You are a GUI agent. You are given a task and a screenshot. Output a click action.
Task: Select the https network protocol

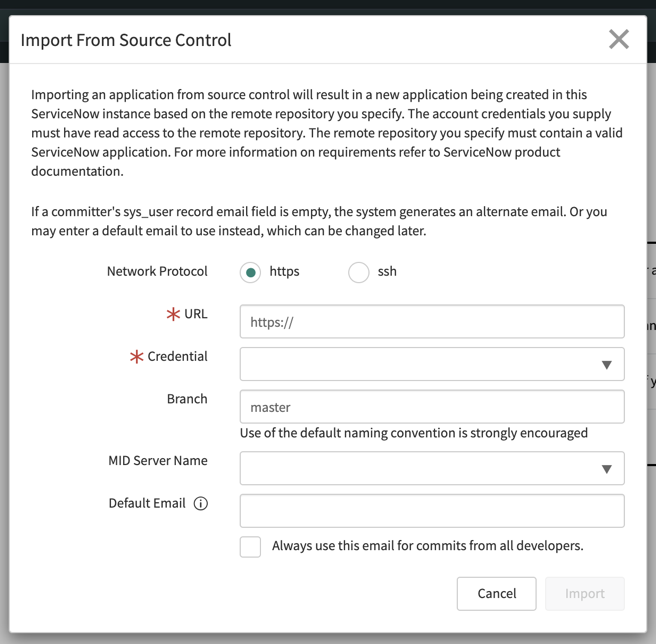(x=250, y=272)
